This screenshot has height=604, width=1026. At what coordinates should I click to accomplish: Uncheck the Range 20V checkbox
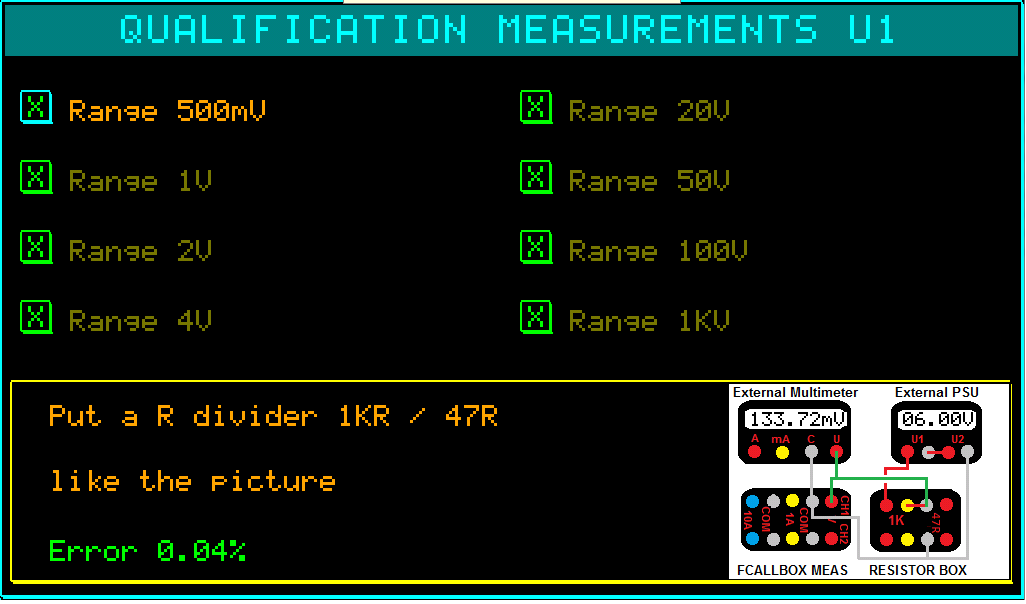coord(536,107)
